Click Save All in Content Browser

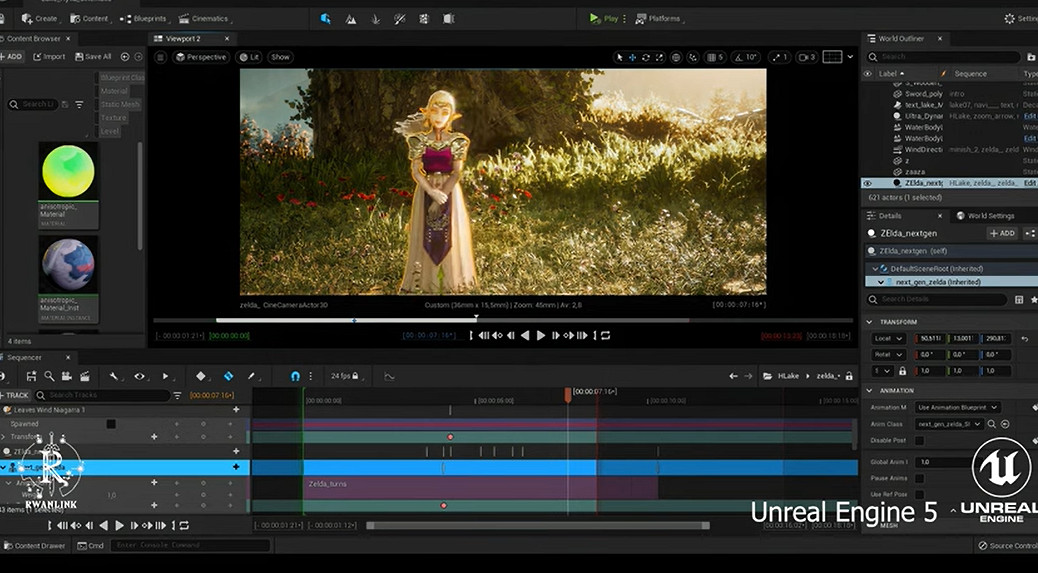coord(92,57)
